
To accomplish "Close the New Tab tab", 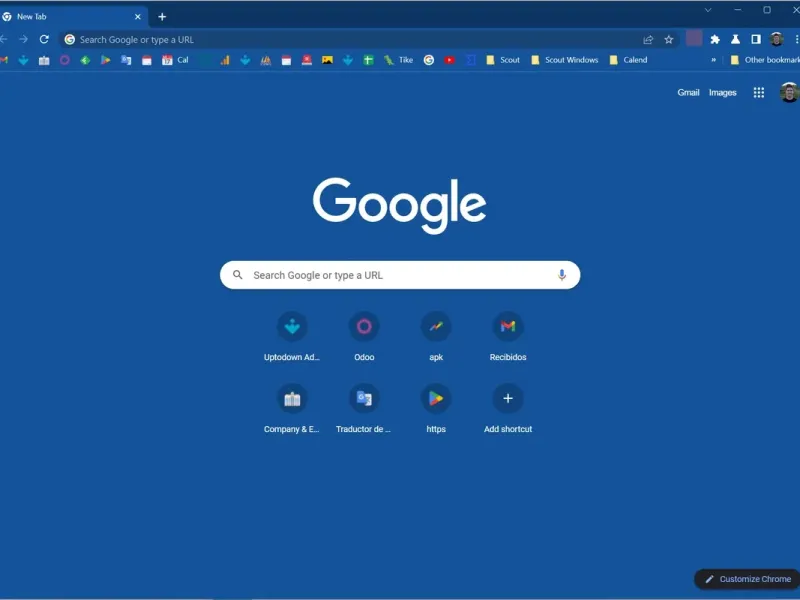I will point(138,17).
